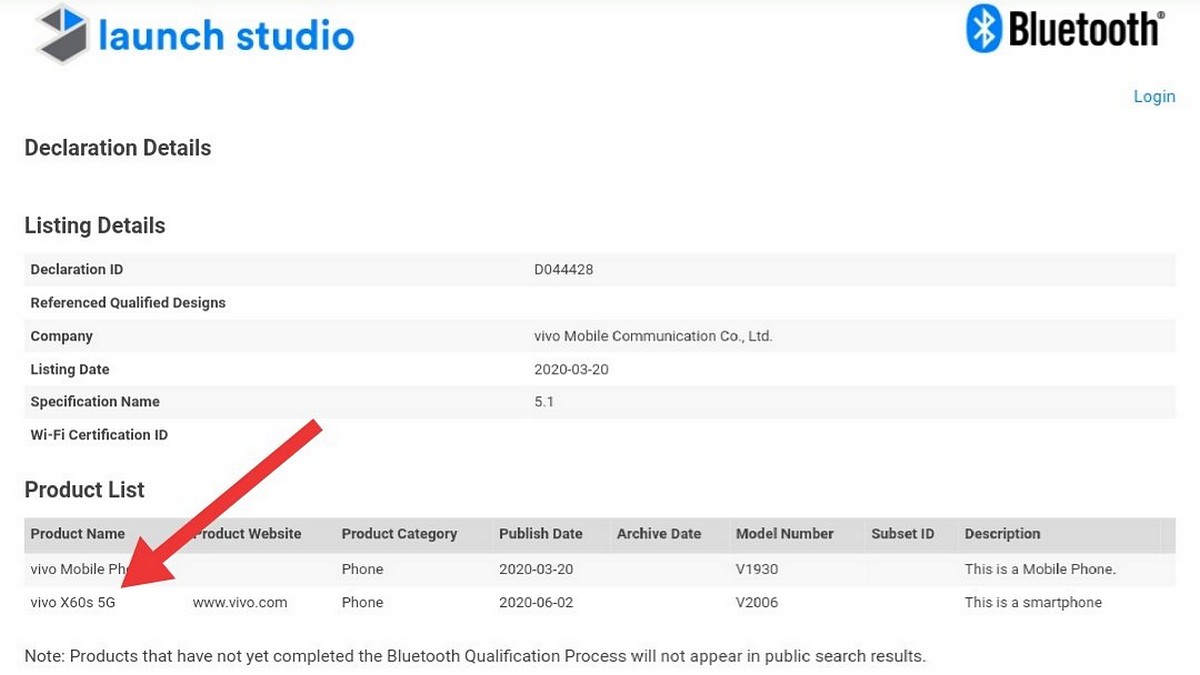
Task: Click publish date 2020-06-02 cell
Action: click(535, 602)
